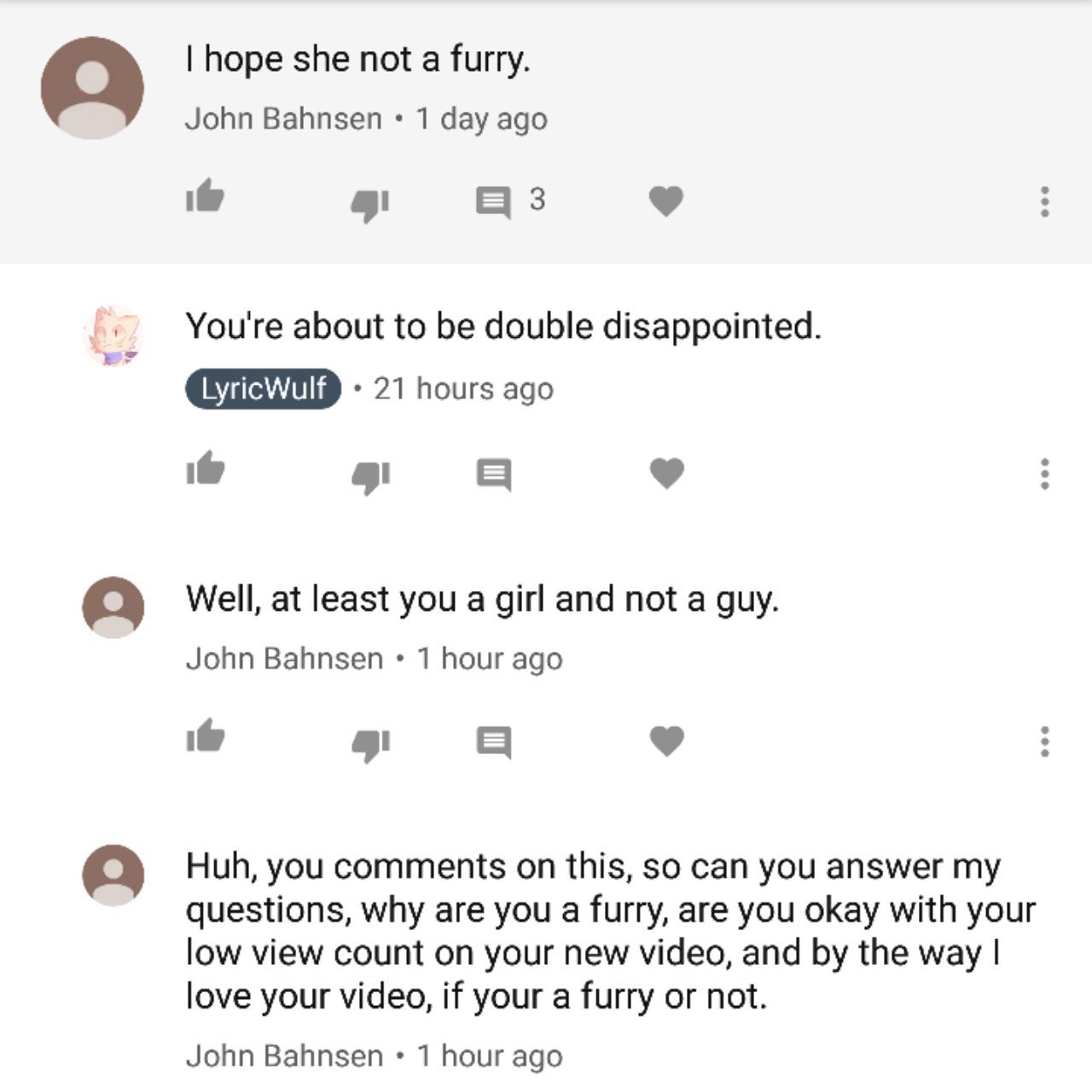1092x1092 pixels.
Task: Heart LyricWulf's reply
Action: coord(666,473)
